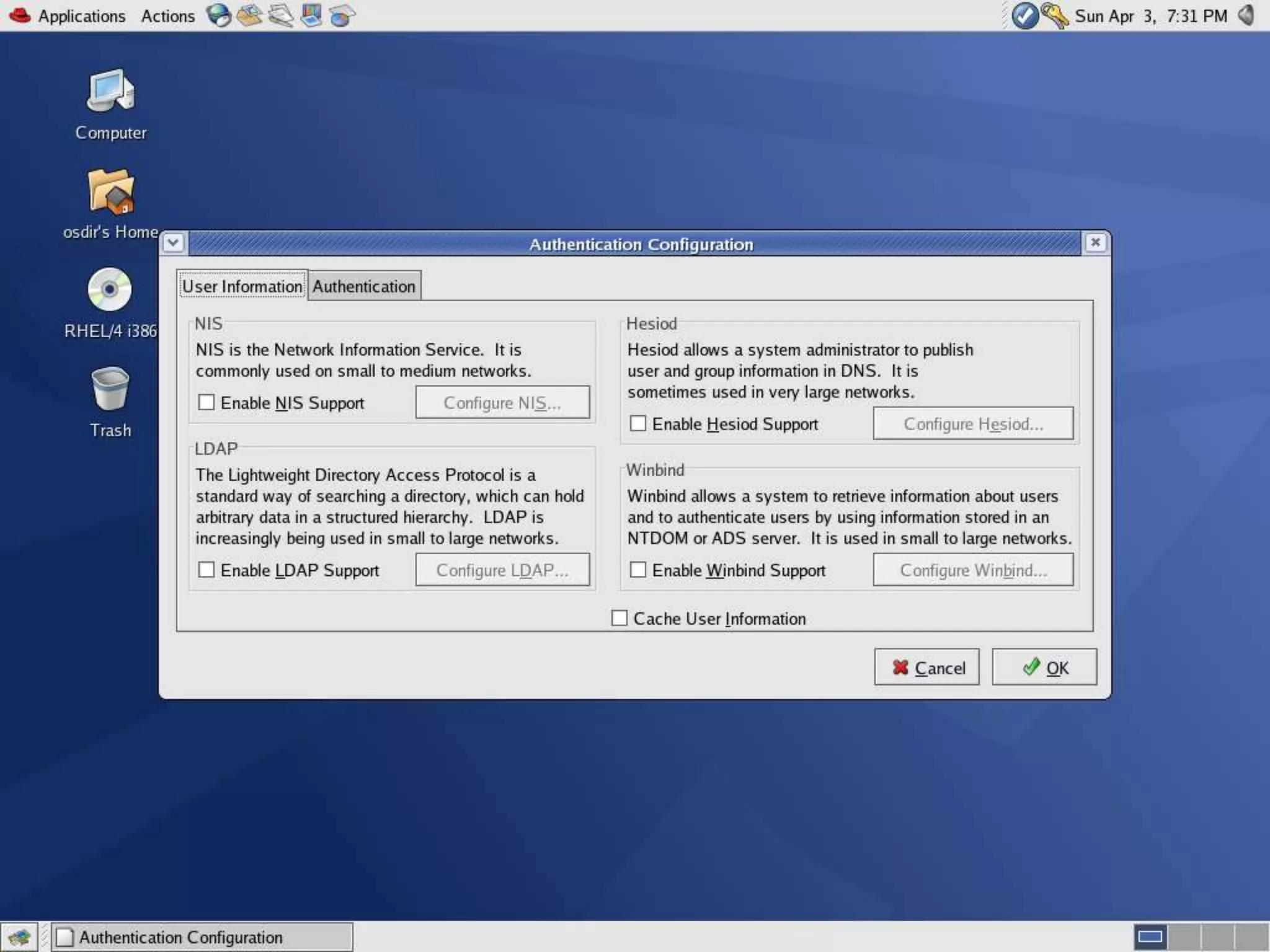Open the email client panel icon
The width and height of the screenshot is (1270, 952).
[249, 15]
